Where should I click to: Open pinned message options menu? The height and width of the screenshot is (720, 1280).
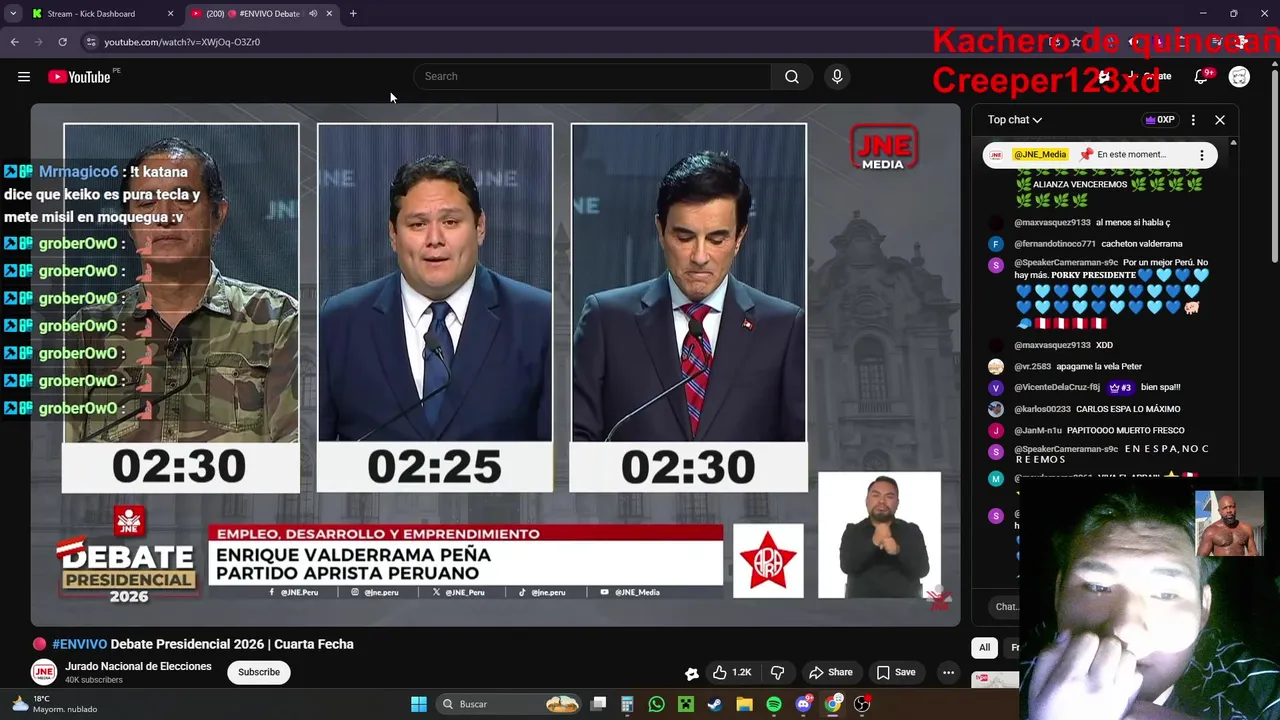tap(1202, 155)
